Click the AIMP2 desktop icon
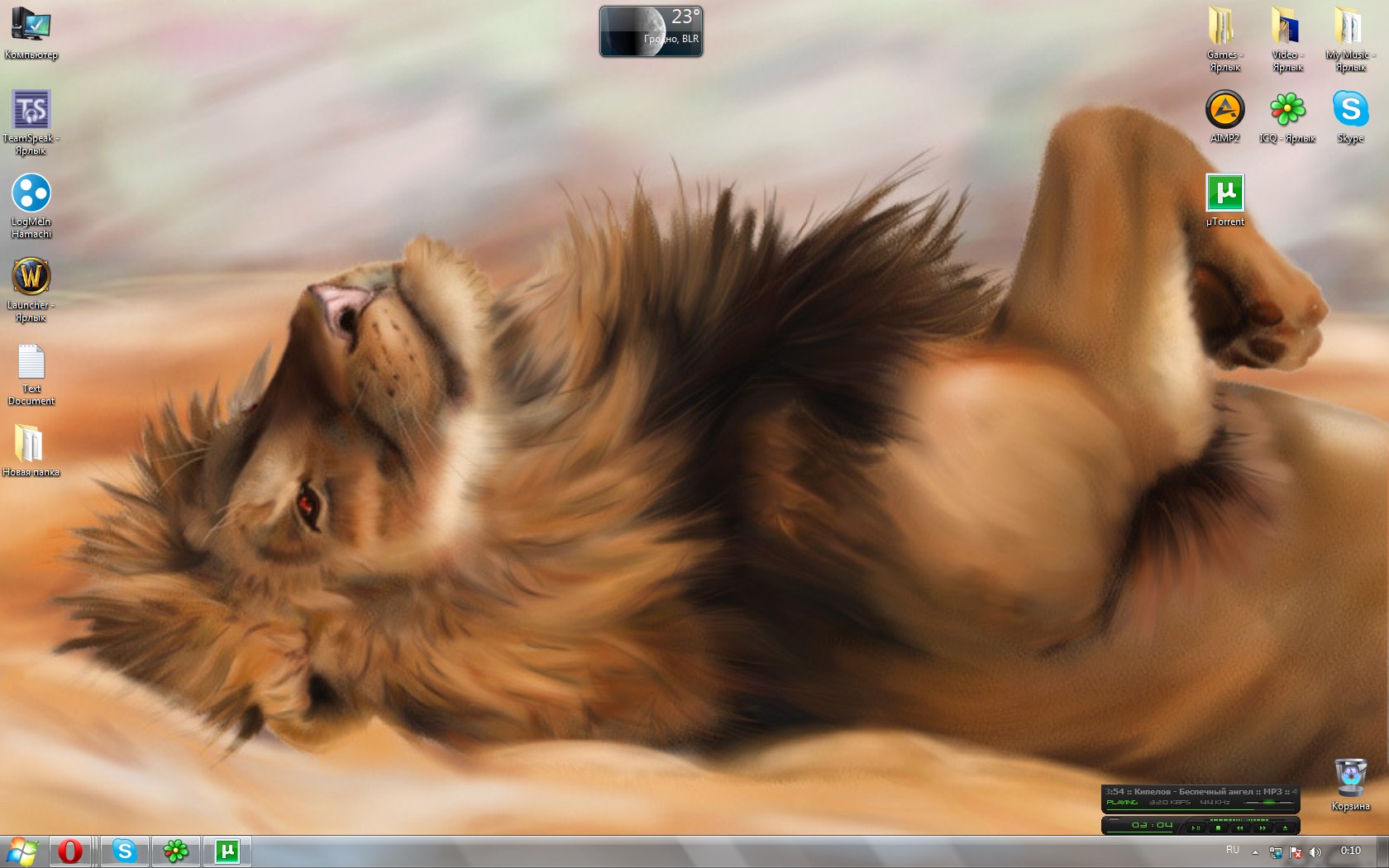 [x=1224, y=111]
